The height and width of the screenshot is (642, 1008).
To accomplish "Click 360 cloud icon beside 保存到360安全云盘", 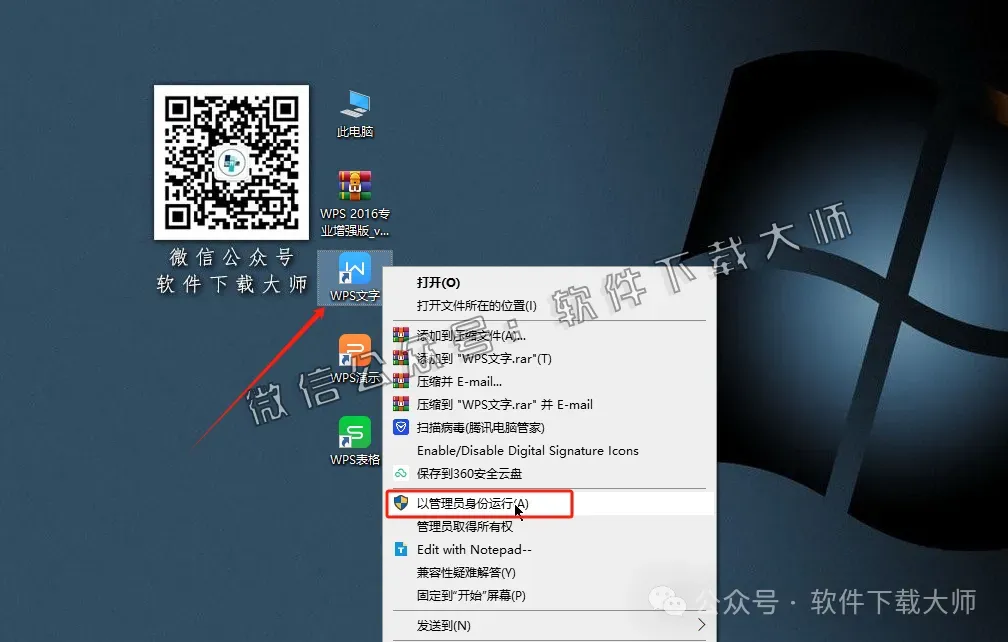I will point(401,474).
